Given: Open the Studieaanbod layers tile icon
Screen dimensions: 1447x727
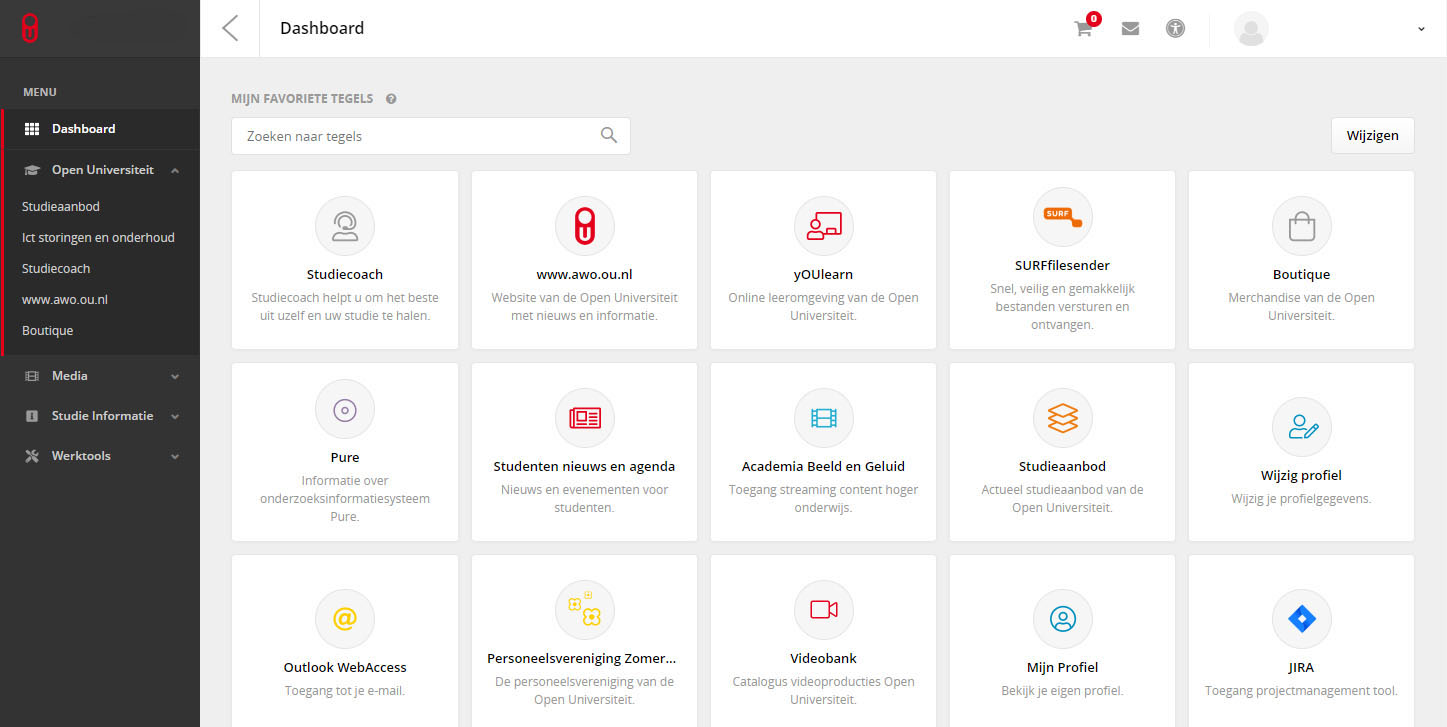Looking at the screenshot, I should tap(1062, 417).
